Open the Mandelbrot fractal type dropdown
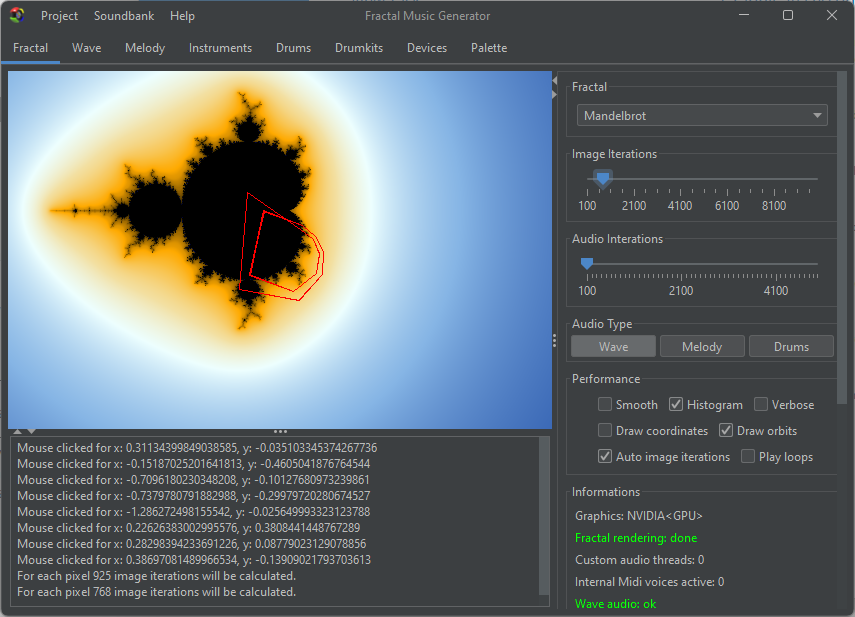The image size is (855, 617). (702, 116)
